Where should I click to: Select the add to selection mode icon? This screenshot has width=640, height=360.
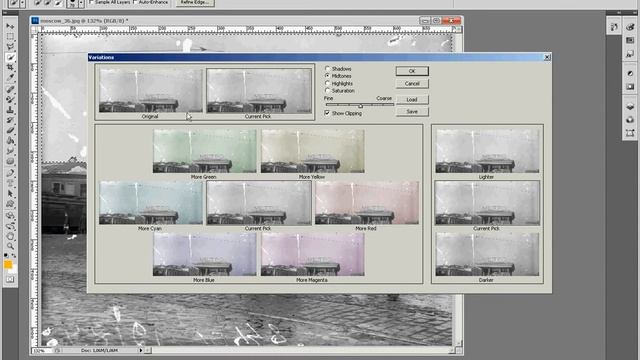click(x=48, y=3)
